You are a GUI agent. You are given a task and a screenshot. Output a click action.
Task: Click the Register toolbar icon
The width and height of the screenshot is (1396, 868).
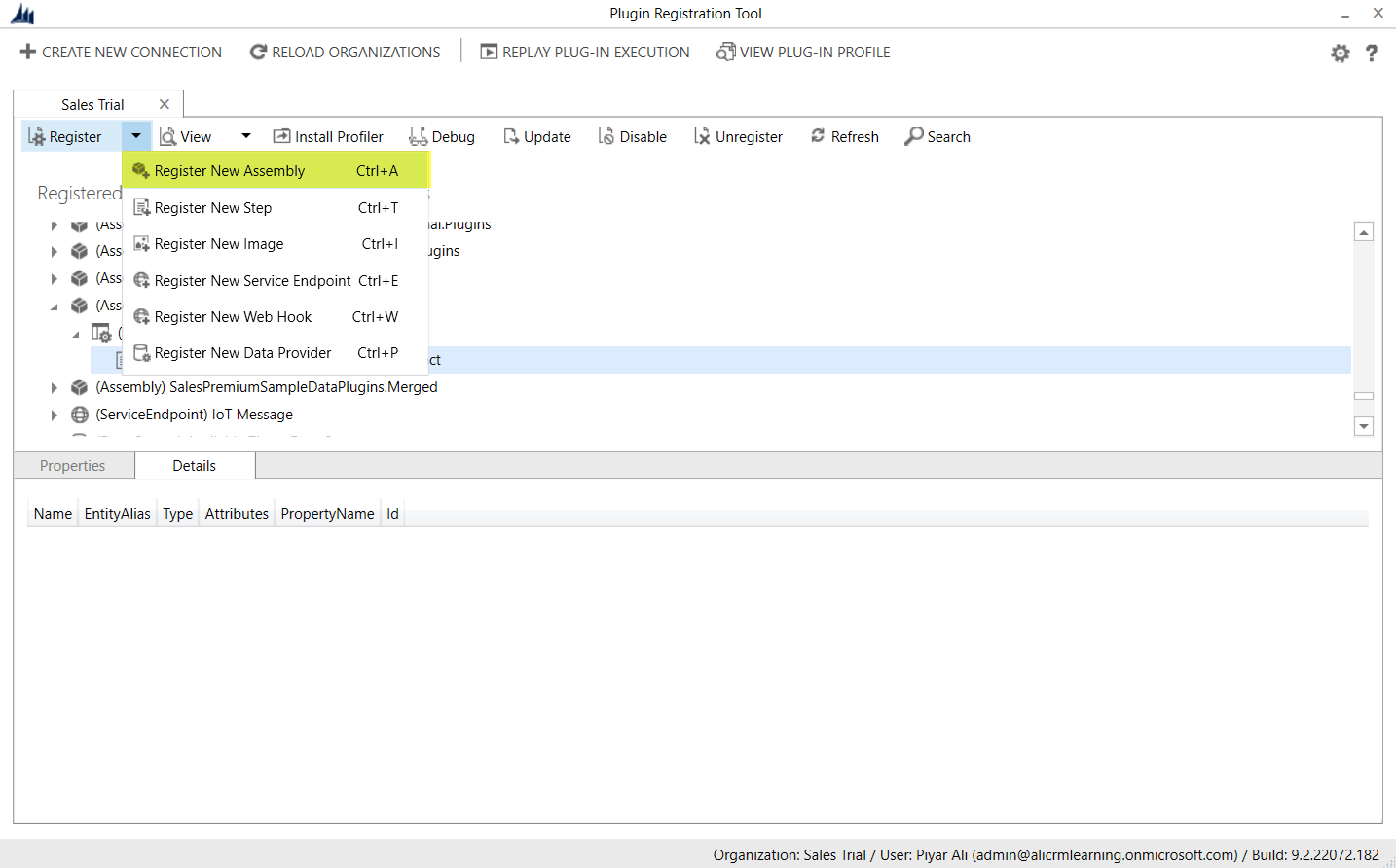[x=37, y=136]
